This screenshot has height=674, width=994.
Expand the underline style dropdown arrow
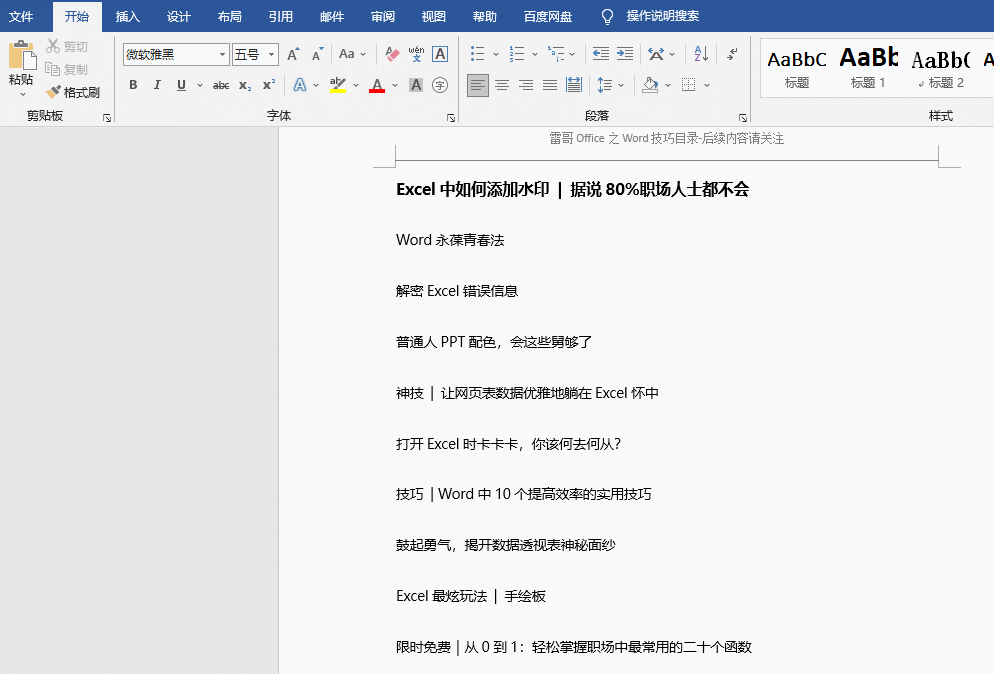(x=200, y=85)
